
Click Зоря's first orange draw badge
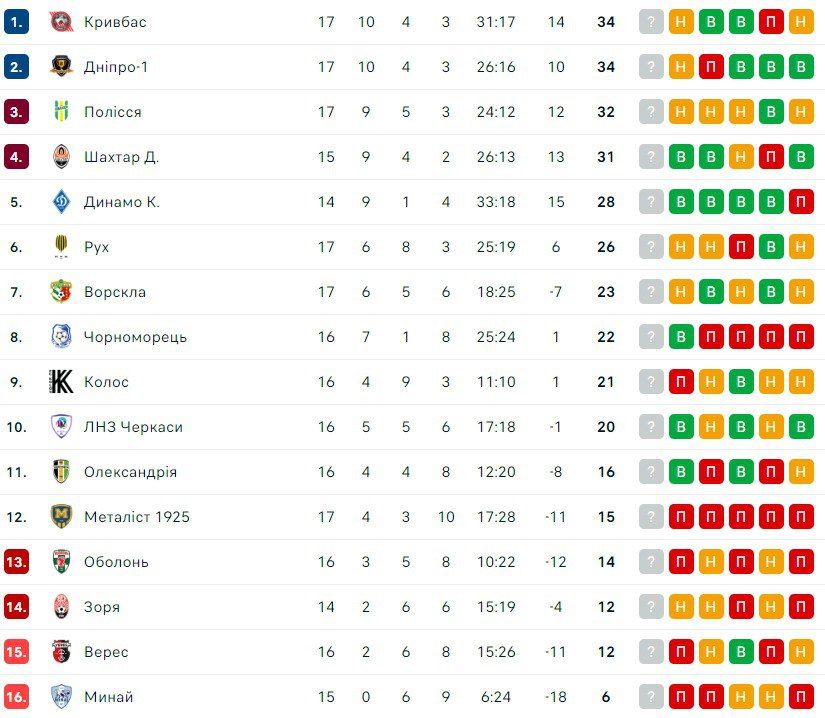pyautogui.click(x=681, y=607)
